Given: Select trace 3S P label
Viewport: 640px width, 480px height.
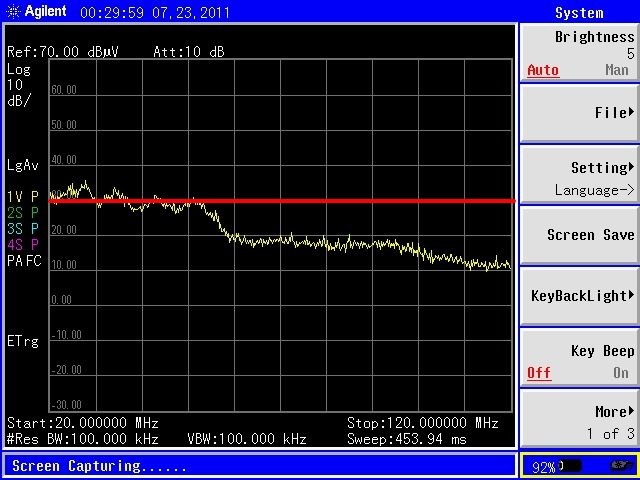Looking at the screenshot, I should 23,229.
